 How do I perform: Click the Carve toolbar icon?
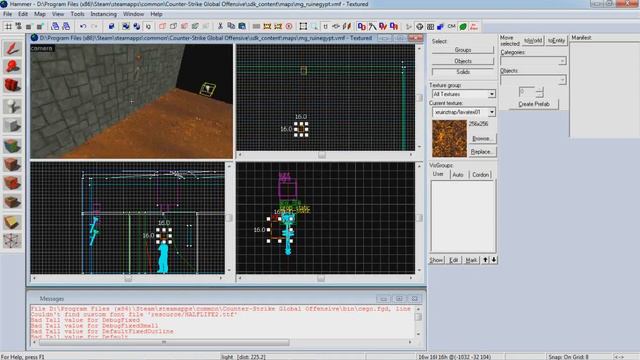click(111, 27)
